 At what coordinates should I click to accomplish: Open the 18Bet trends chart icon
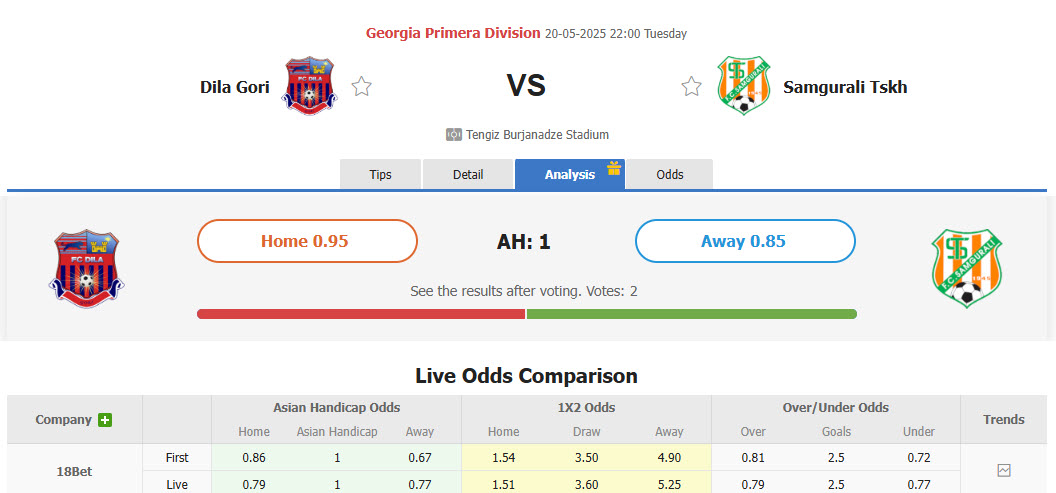click(1004, 470)
